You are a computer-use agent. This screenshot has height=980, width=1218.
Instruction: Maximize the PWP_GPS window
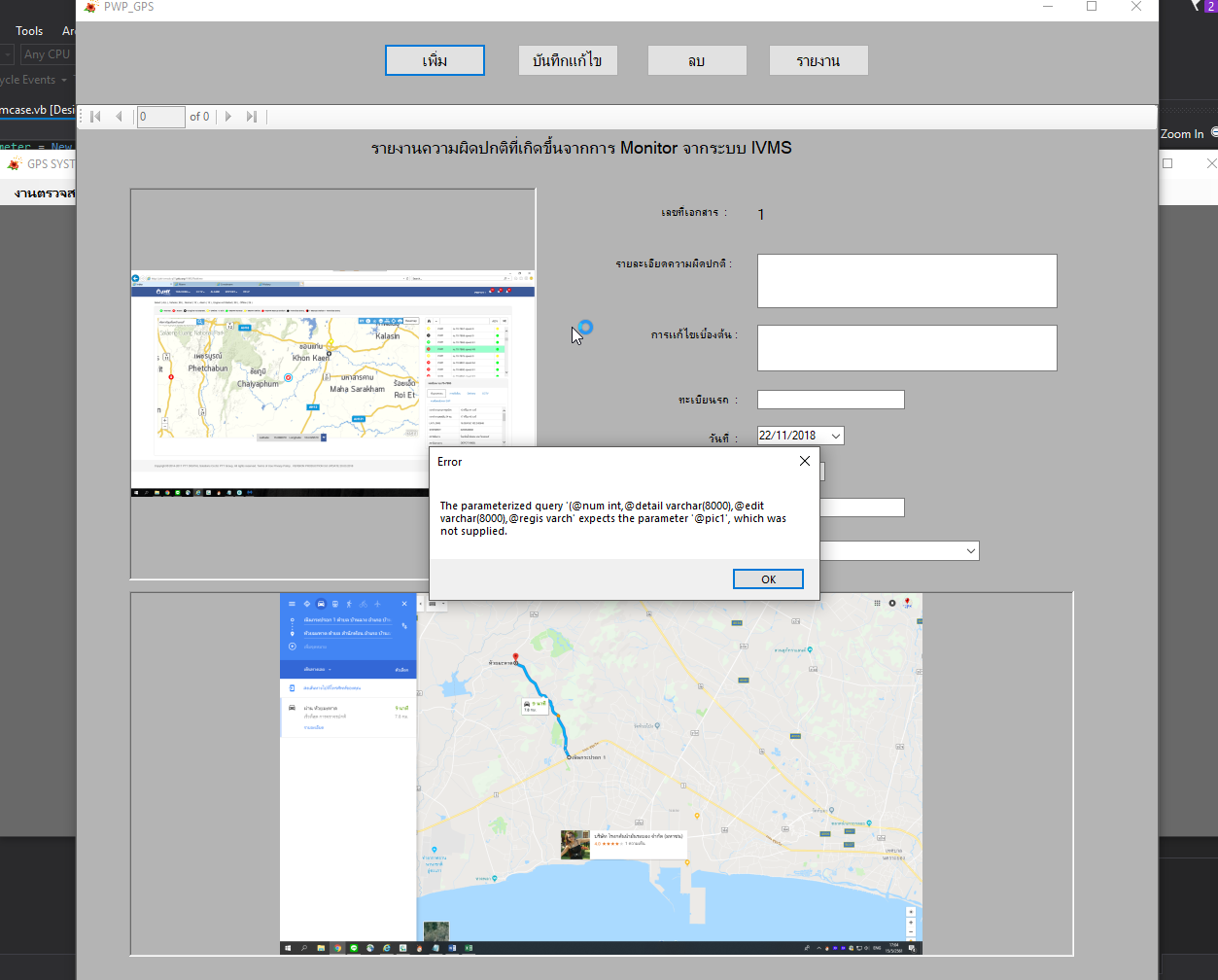pyautogui.click(x=1092, y=7)
